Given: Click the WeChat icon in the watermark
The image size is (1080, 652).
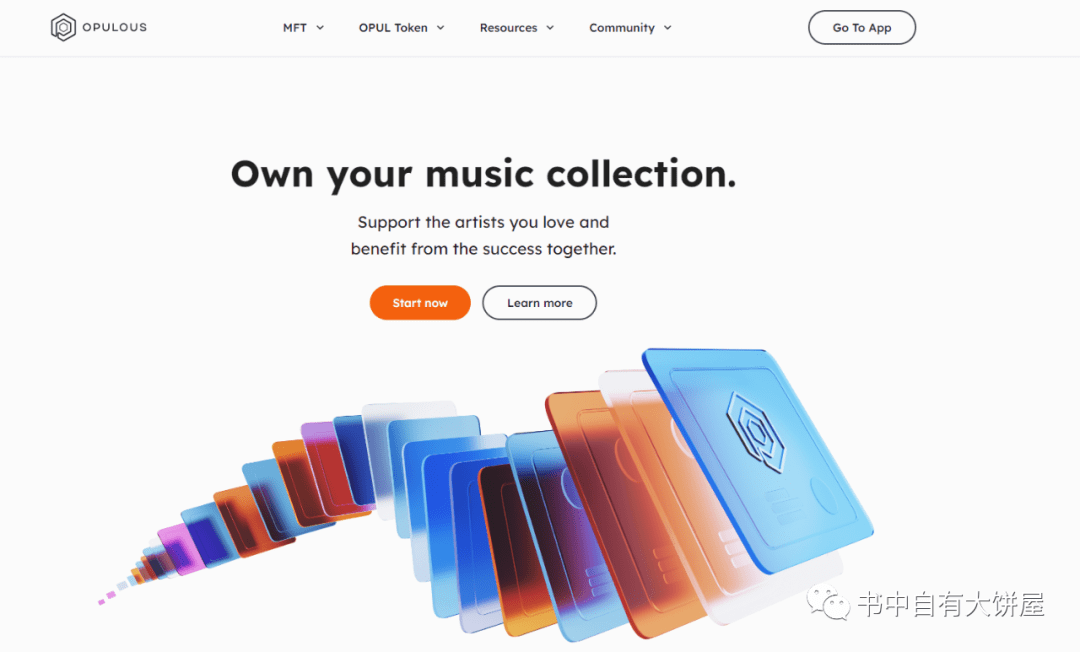Looking at the screenshot, I should 829,603.
